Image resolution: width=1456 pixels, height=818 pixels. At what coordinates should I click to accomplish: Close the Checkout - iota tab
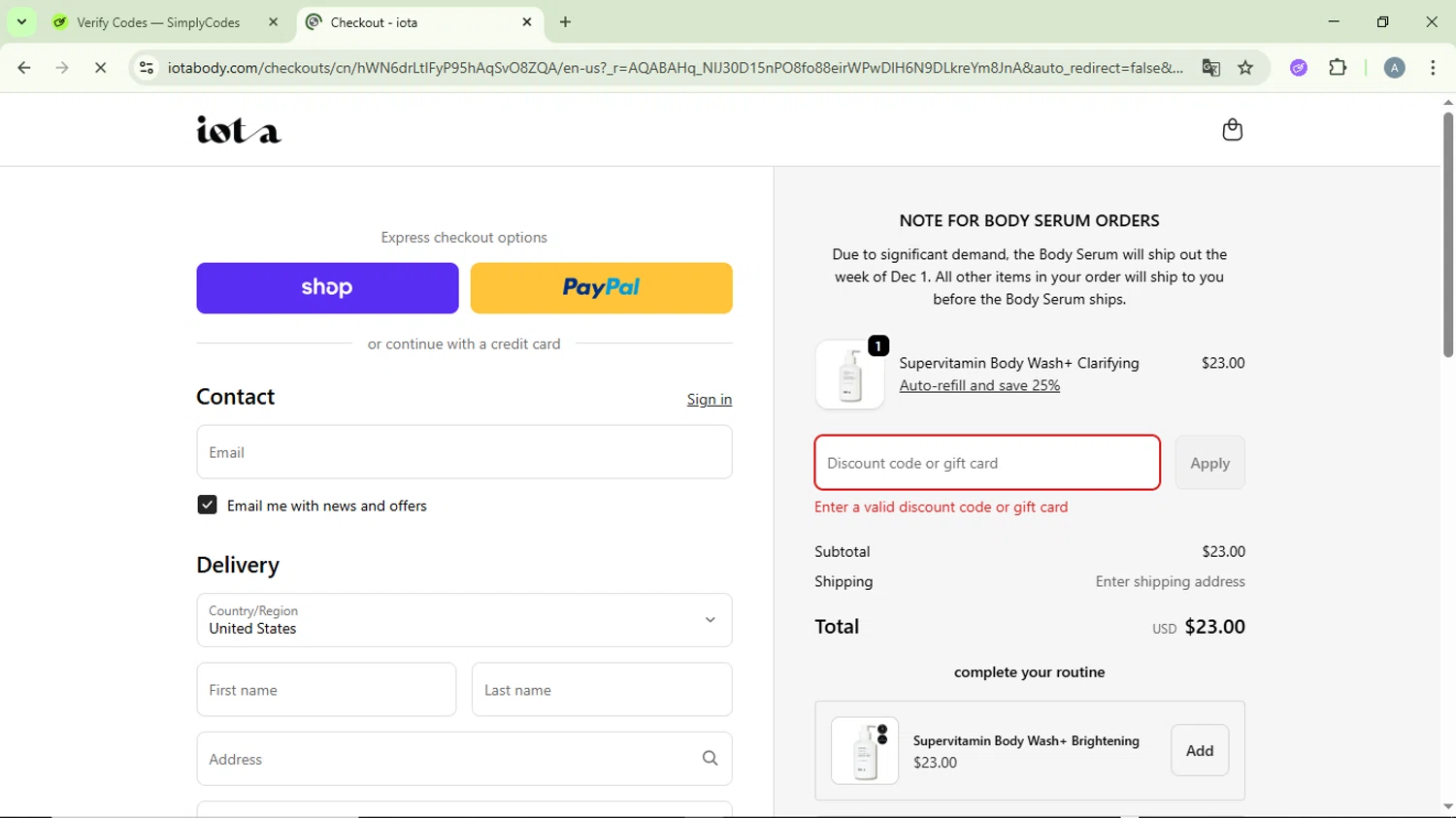[x=527, y=22]
